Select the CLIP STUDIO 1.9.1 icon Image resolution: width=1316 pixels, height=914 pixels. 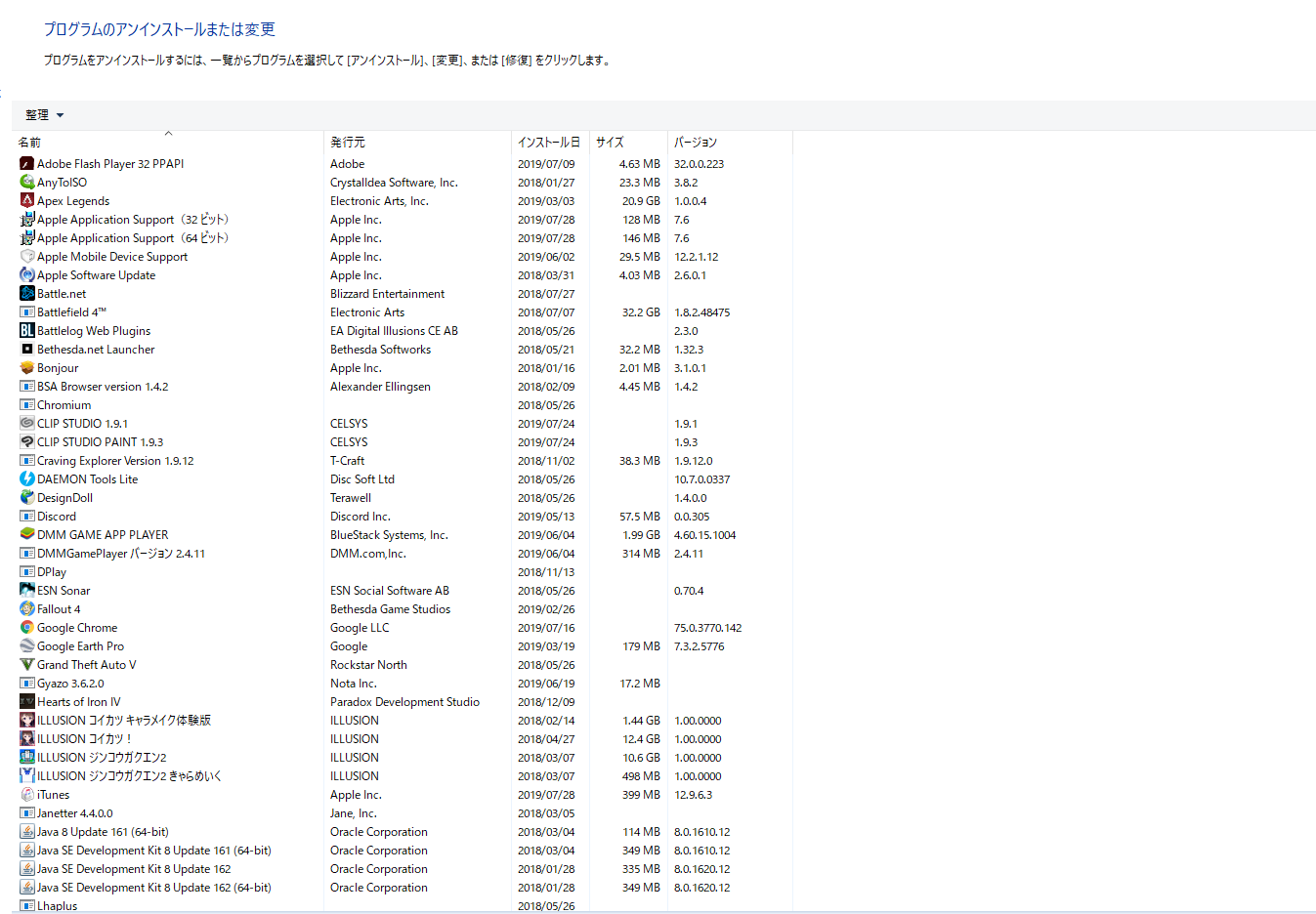(27, 424)
